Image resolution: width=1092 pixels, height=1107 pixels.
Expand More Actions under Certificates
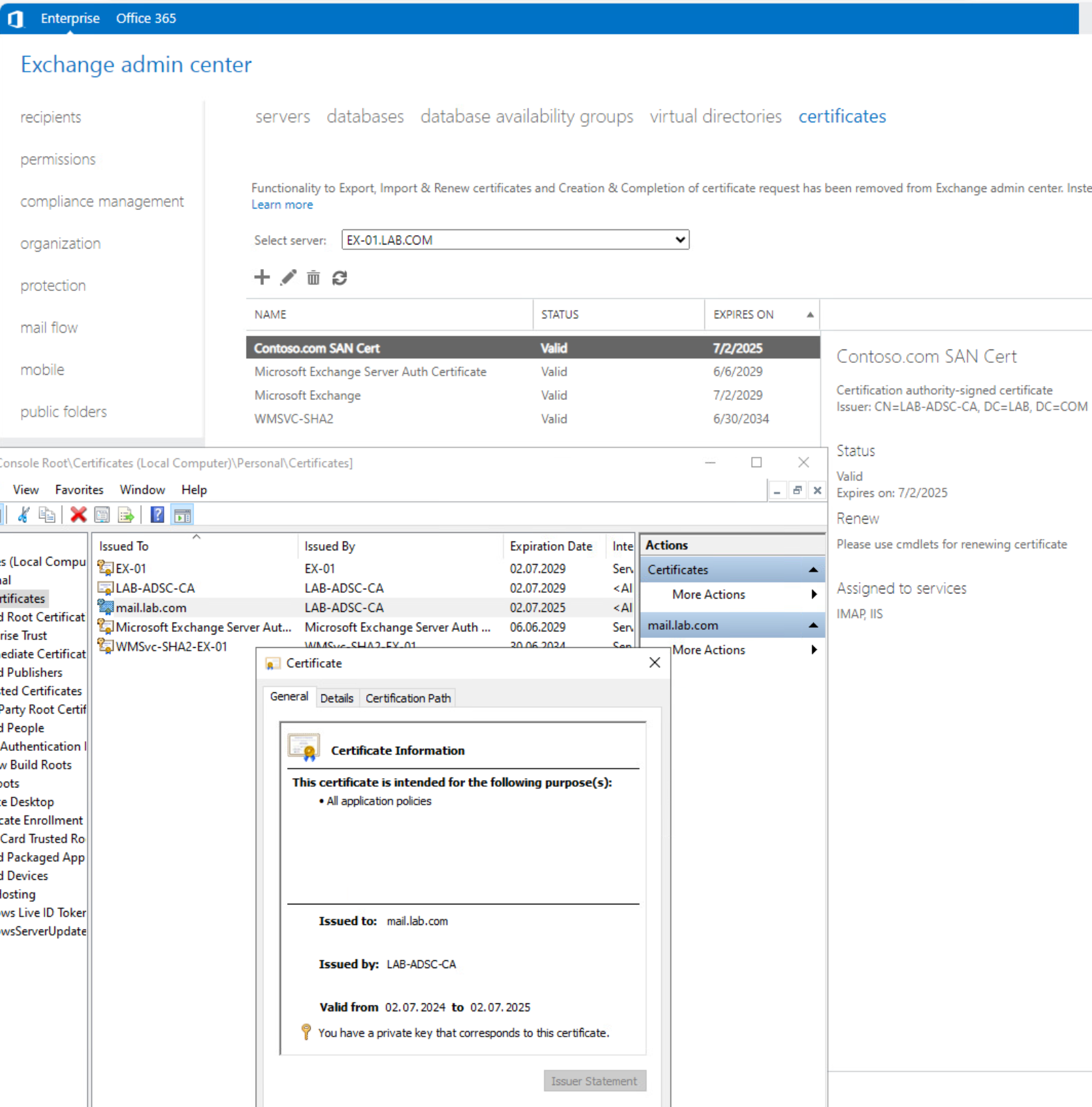pyautogui.click(x=732, y=595)
